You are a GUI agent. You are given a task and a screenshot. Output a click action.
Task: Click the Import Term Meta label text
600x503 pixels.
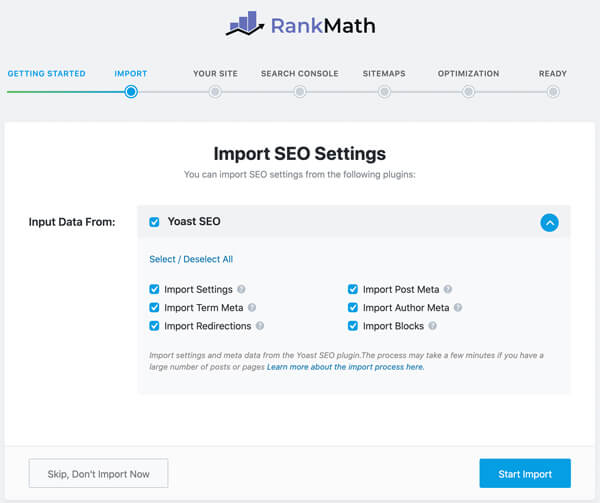(x=204, y=308)
